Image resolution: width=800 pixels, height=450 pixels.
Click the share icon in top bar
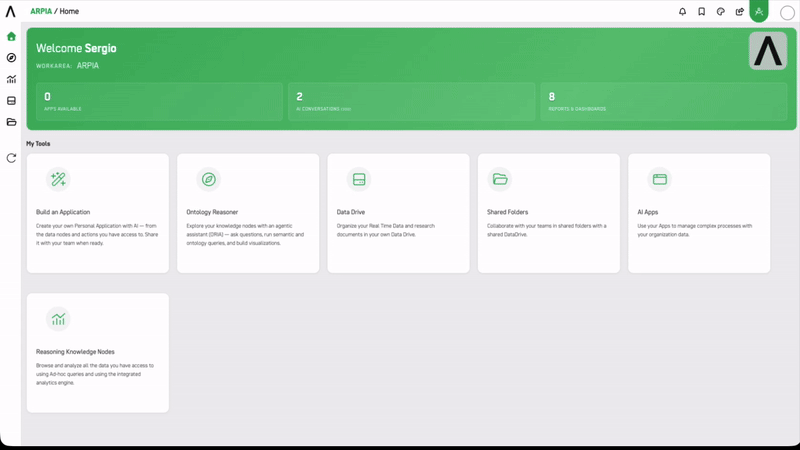[739, 11]
